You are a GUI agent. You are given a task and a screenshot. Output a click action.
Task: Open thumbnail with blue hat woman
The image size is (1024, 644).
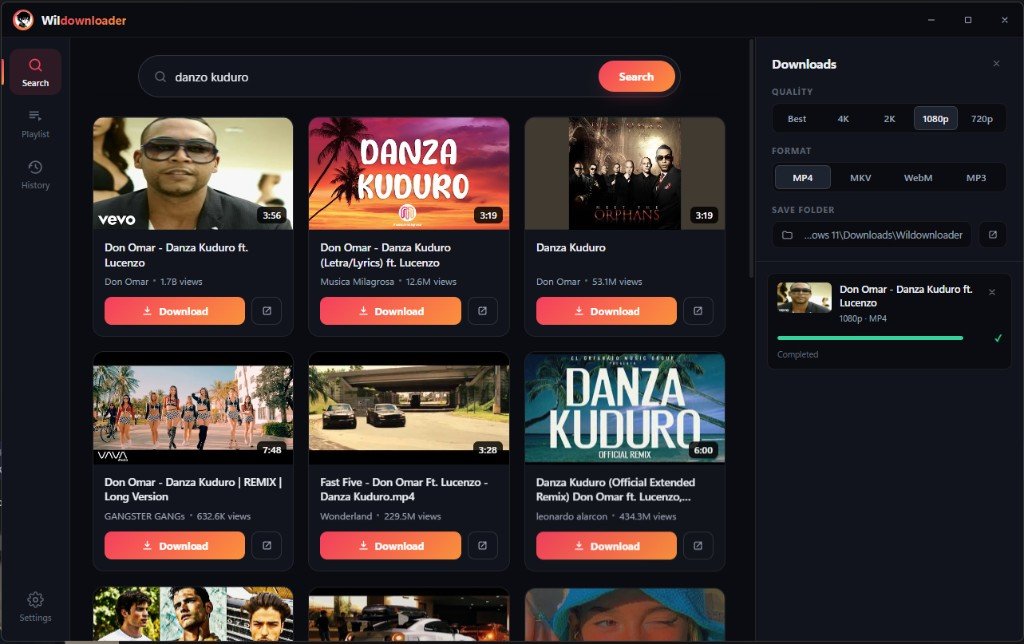tap(624, 614)
